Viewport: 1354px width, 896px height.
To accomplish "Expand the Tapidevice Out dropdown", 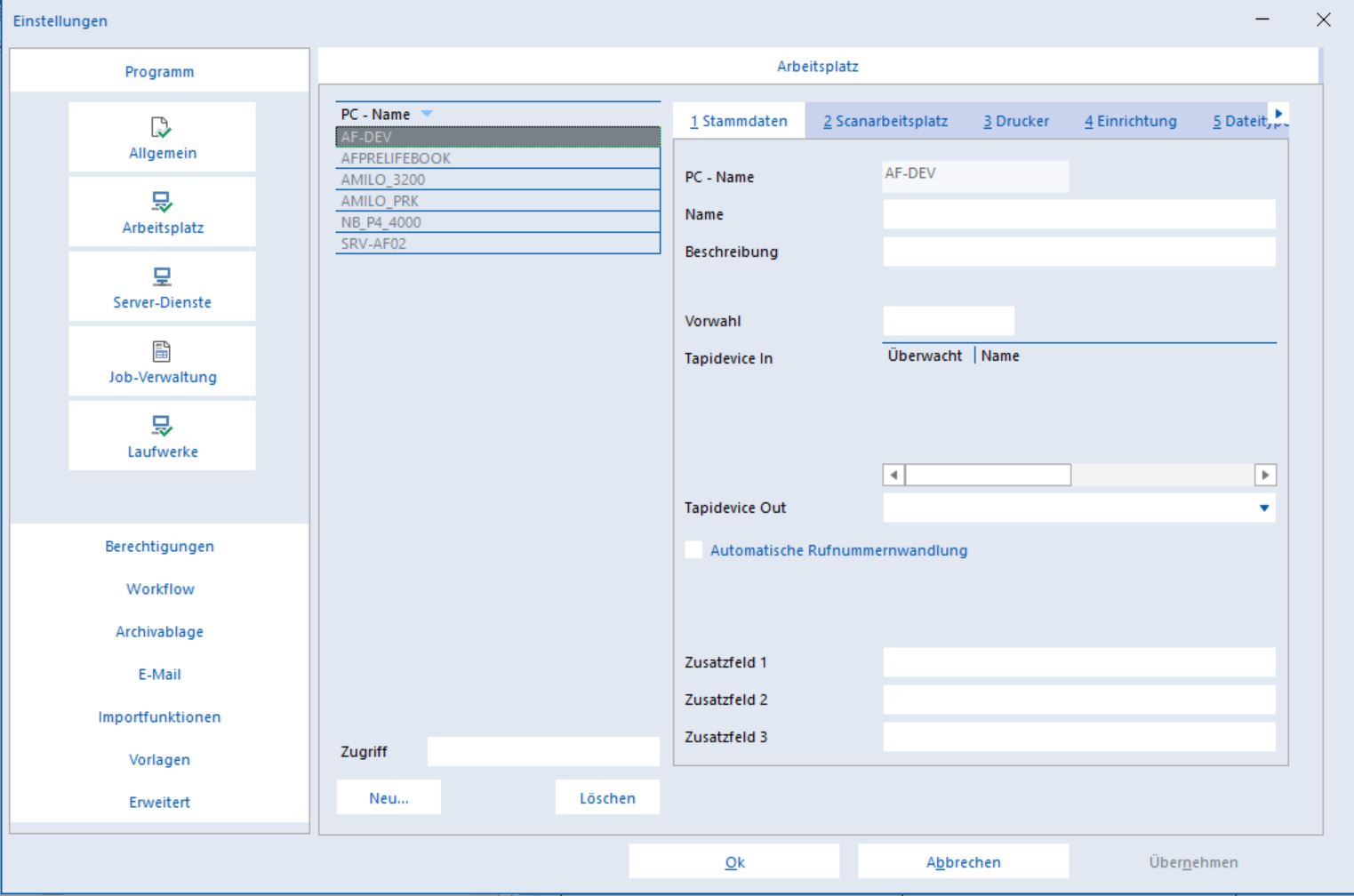I will (1264, 508).
